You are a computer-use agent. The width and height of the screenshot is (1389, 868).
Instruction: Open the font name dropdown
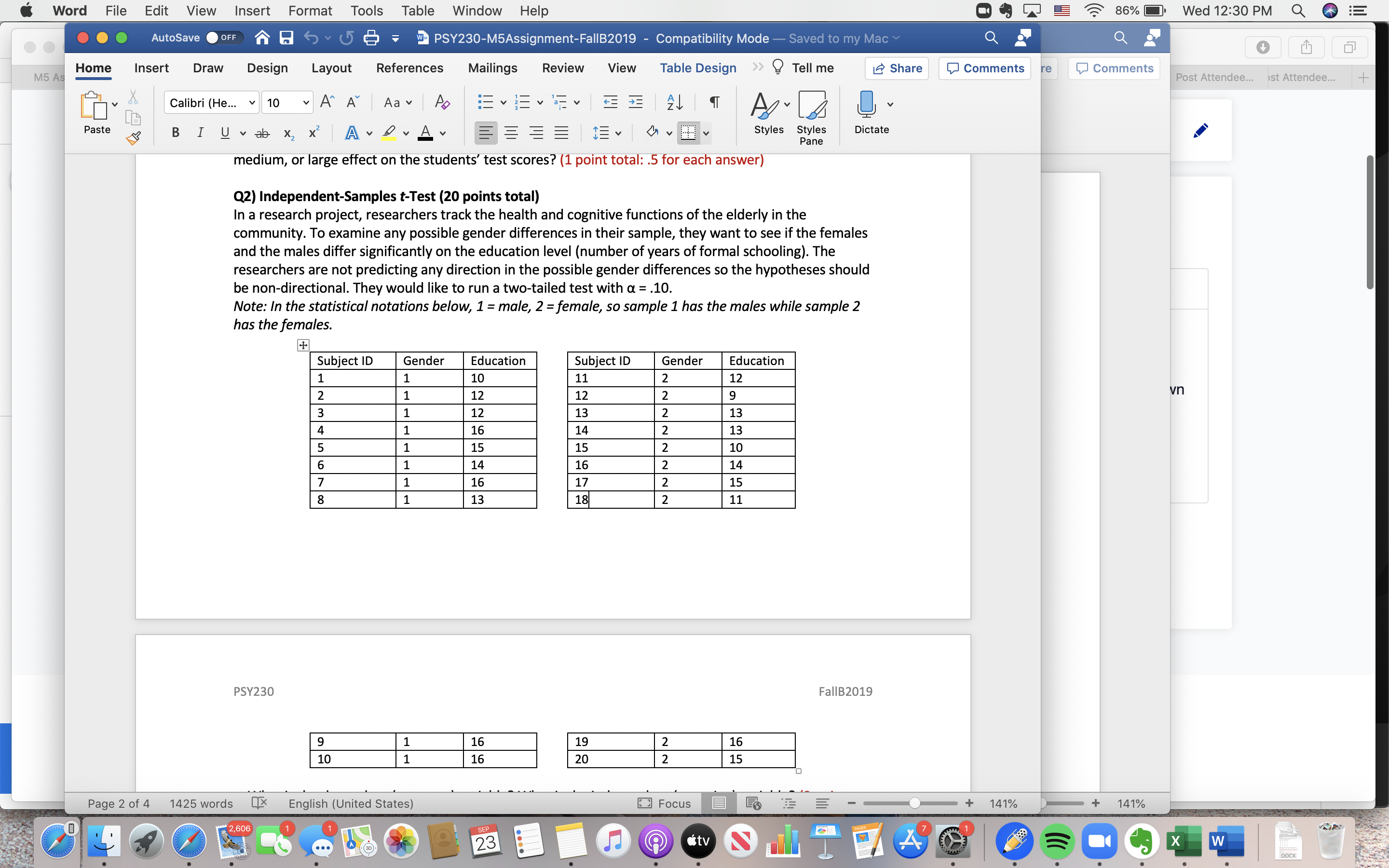click(251, 103)
